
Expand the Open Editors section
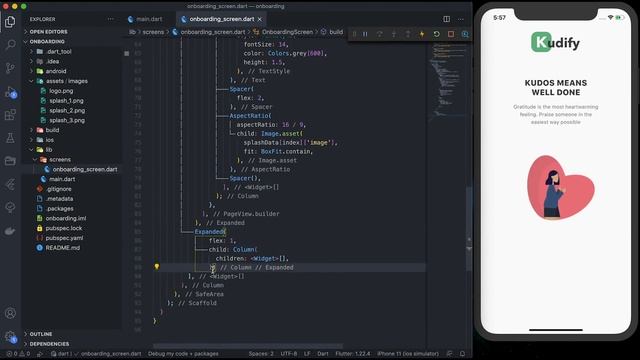[49, 31]
